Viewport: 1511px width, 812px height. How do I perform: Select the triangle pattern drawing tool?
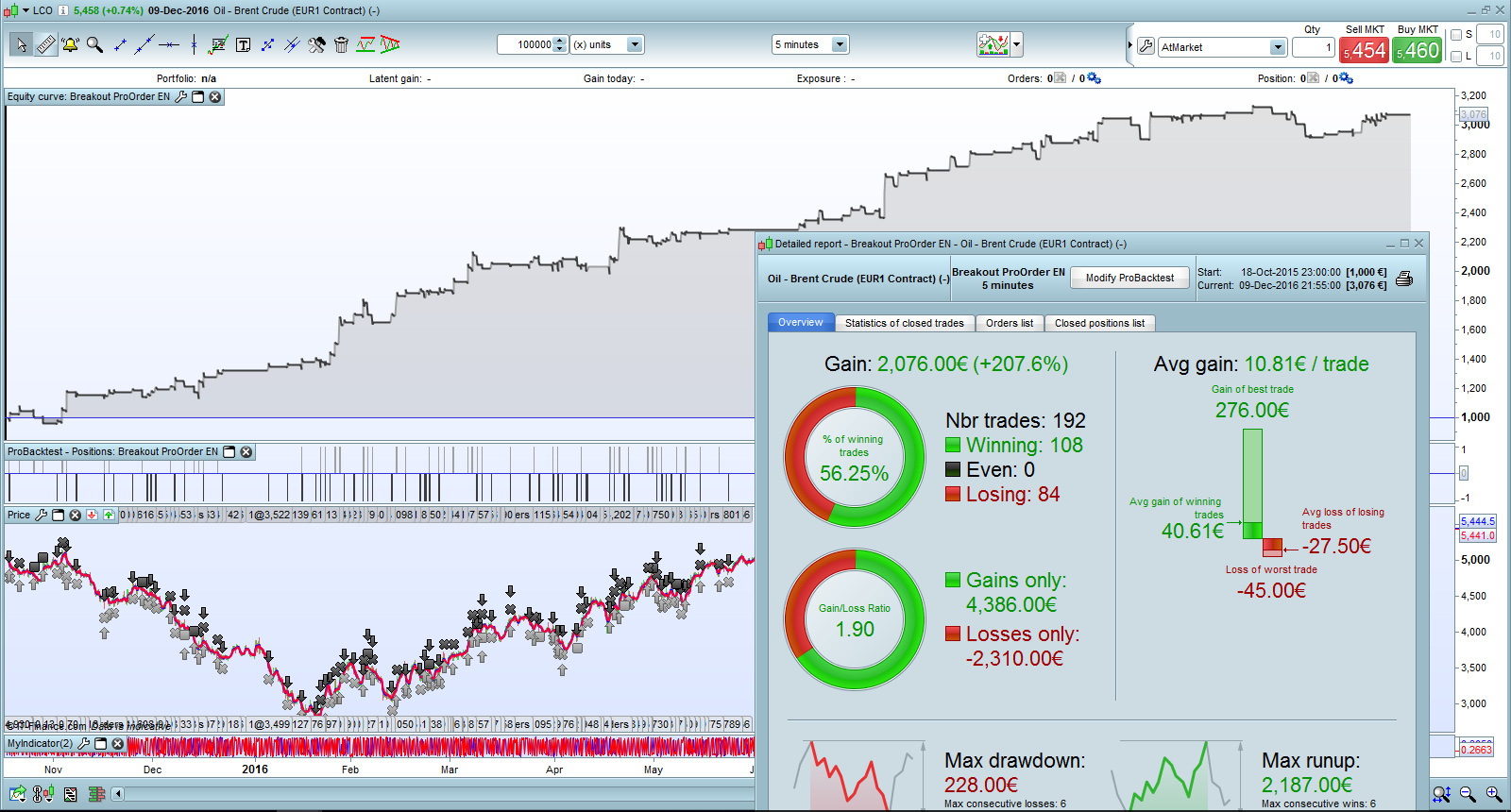390,44
